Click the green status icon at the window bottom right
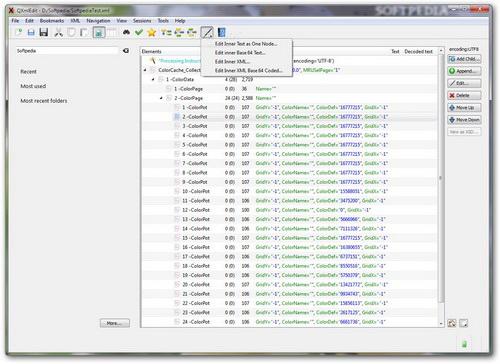This screenshot has width=500, height=364. [x=464, y=344]
